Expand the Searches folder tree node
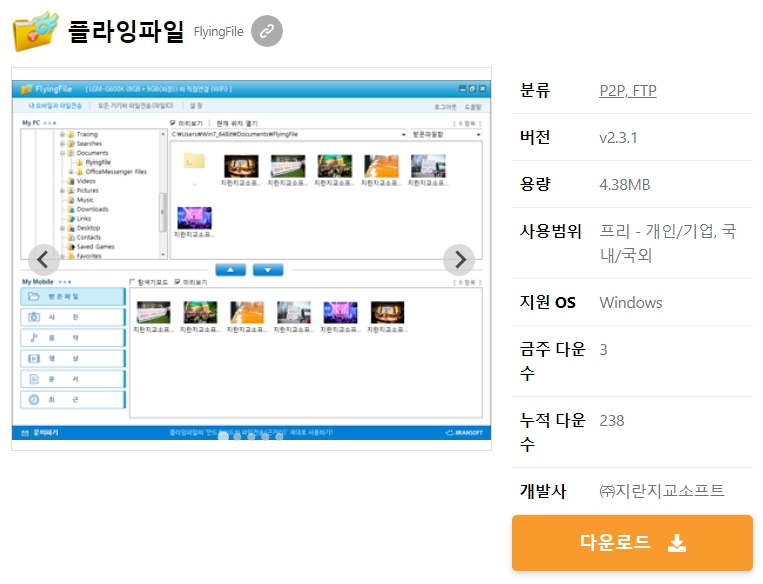This screenshot has height=584, width=763. (62, 144)
